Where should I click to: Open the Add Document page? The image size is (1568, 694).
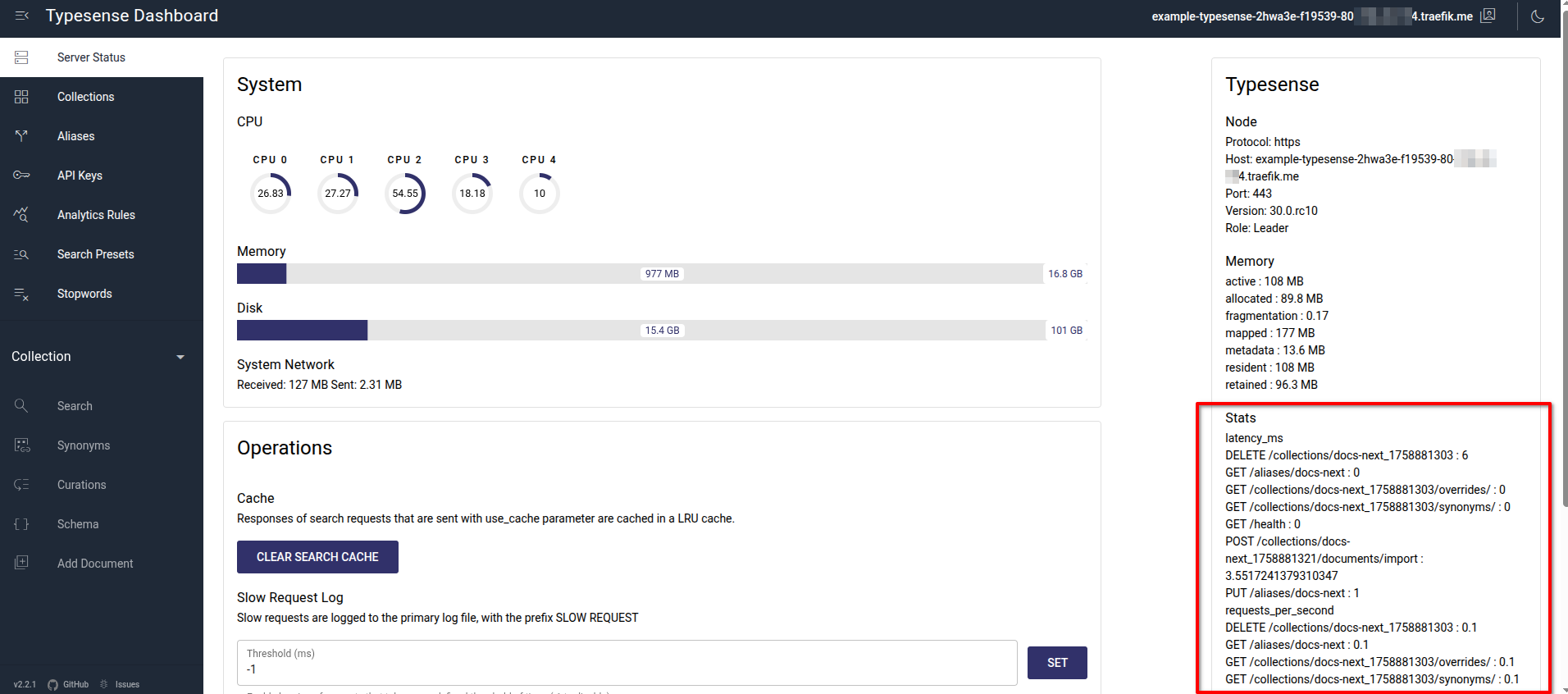coord(94,564)
